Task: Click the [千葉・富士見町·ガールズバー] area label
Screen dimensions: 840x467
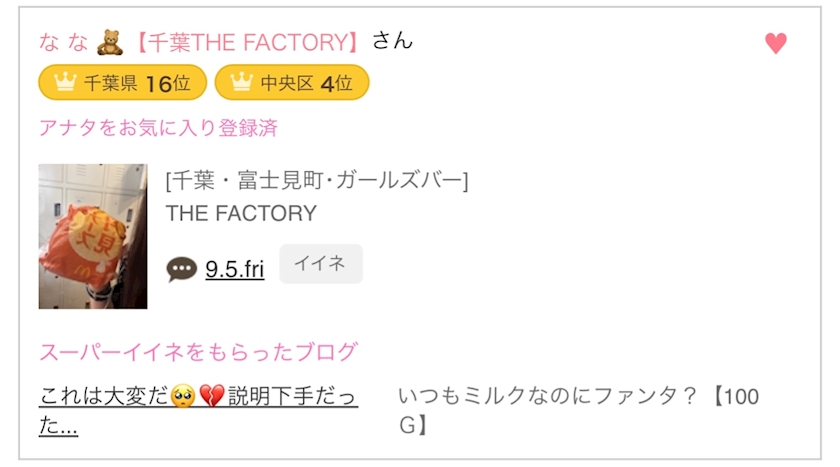Action: [317, 180]
